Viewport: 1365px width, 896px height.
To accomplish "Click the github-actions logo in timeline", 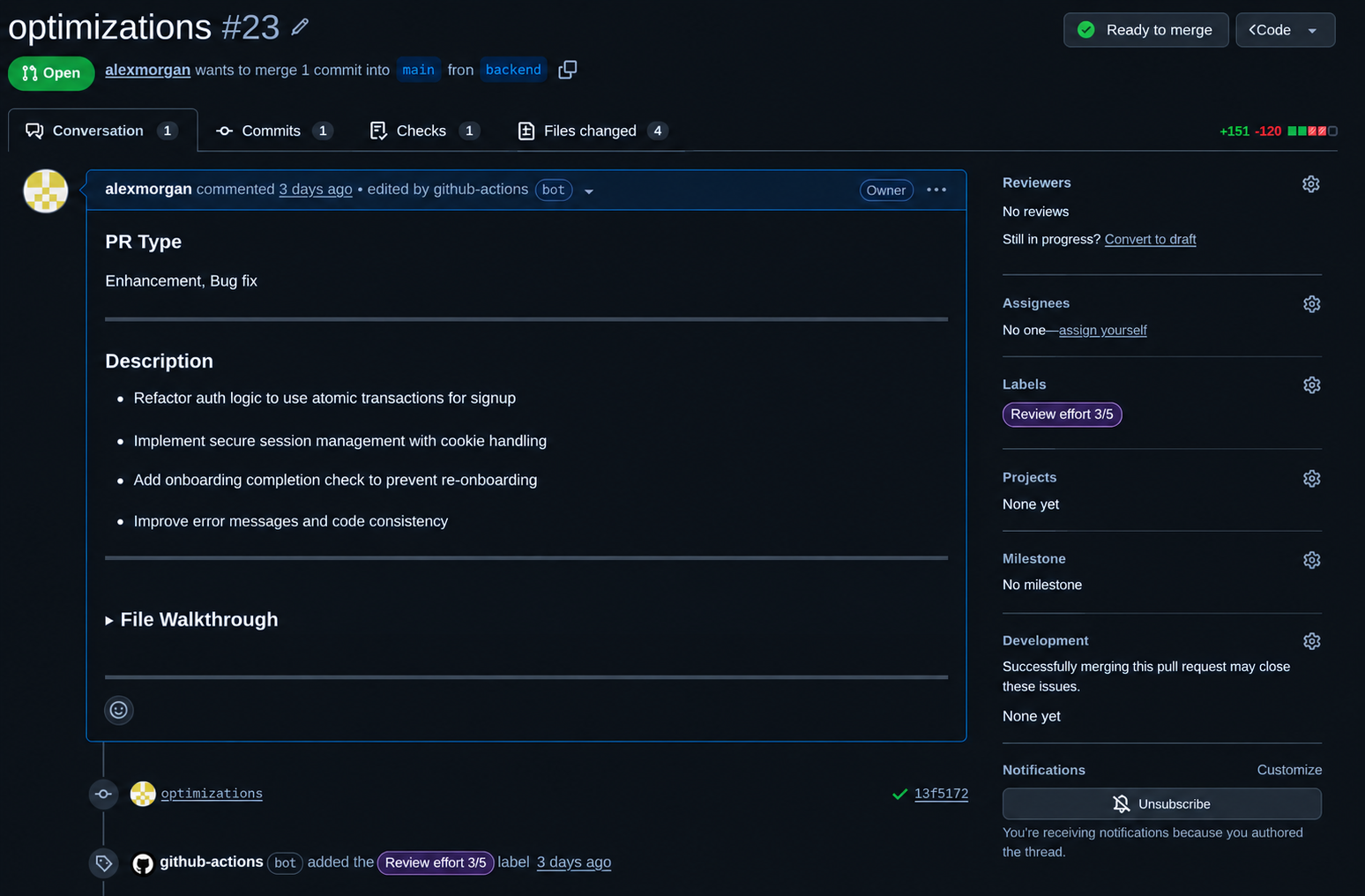I will pos(143,863).
